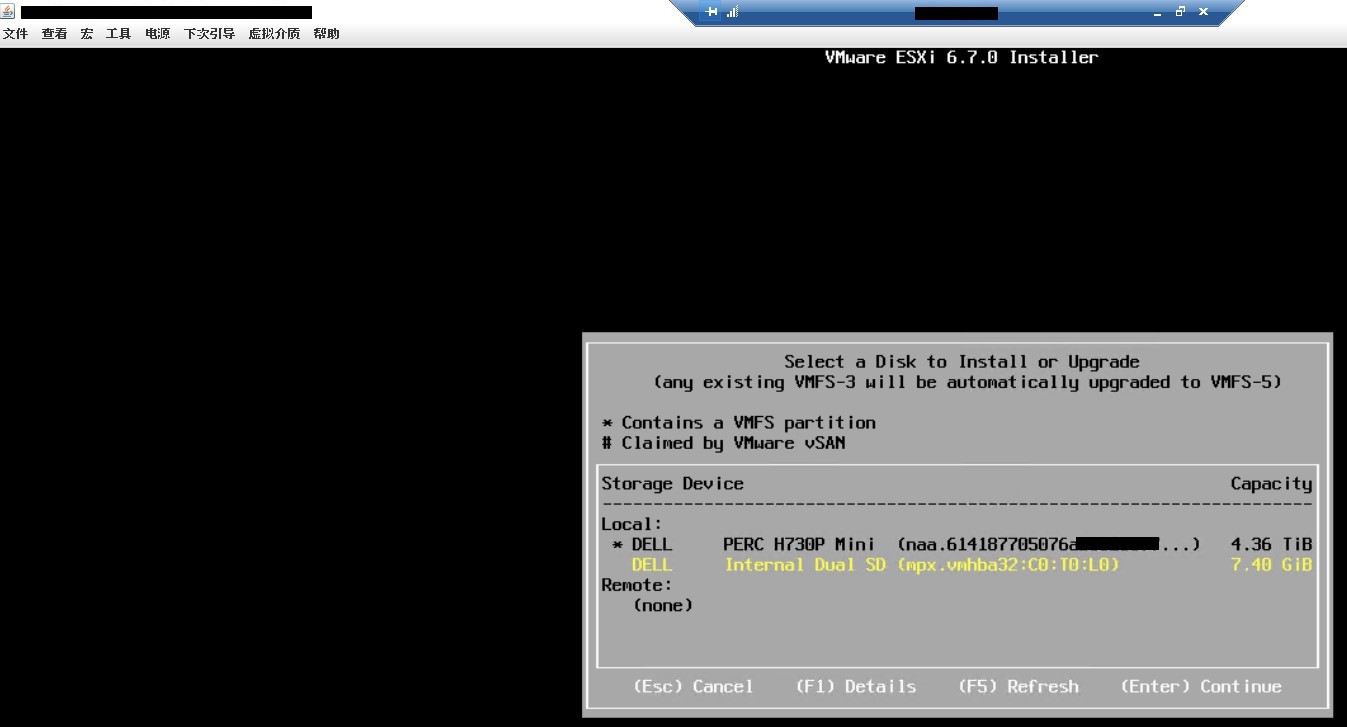Click the Remote: section label
Screen dimensions: 1347x727
[637, 585]
